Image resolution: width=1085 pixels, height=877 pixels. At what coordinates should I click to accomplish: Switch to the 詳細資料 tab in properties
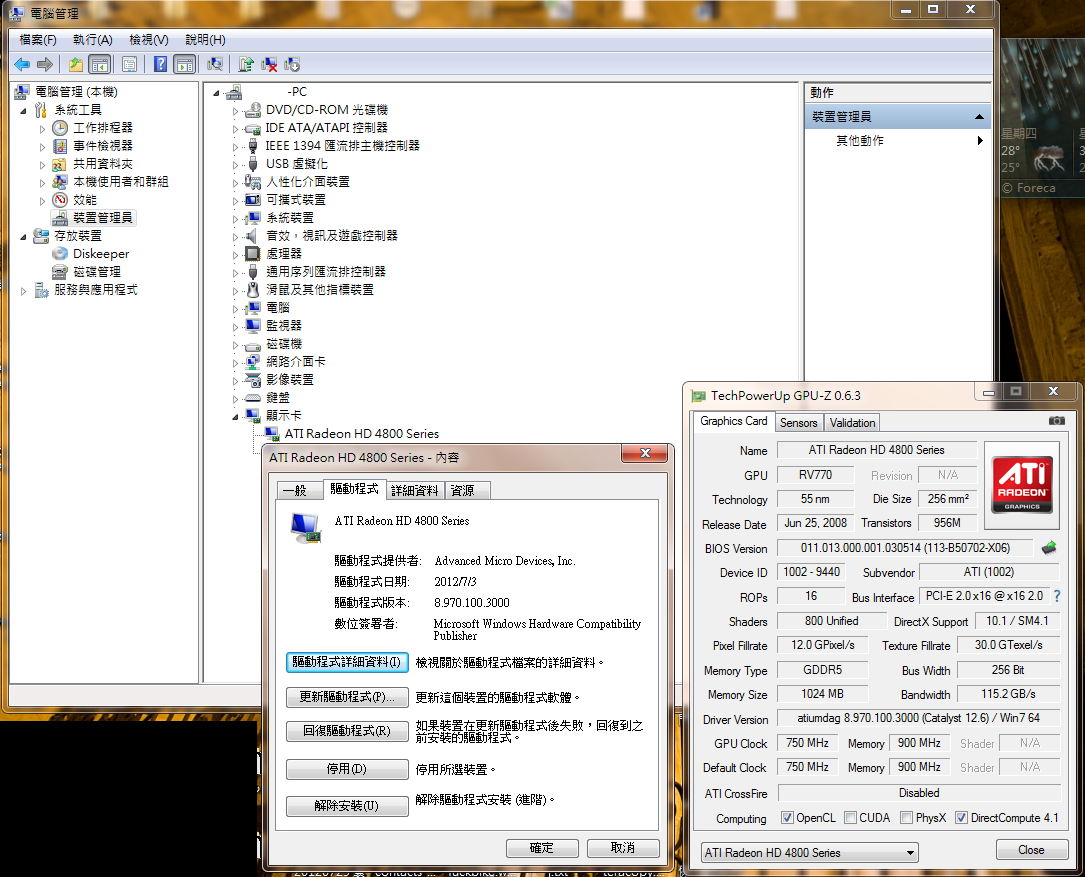click(x=414, y=491)
